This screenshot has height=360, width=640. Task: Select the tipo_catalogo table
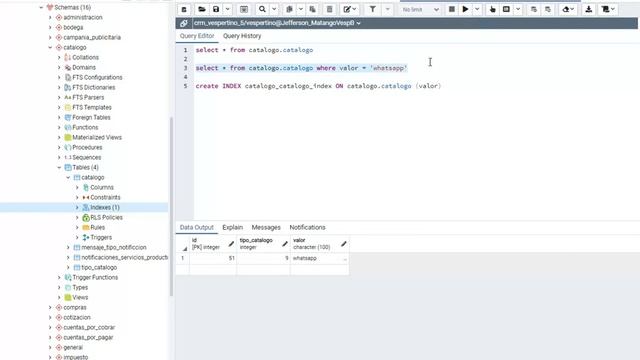[99, 267]
